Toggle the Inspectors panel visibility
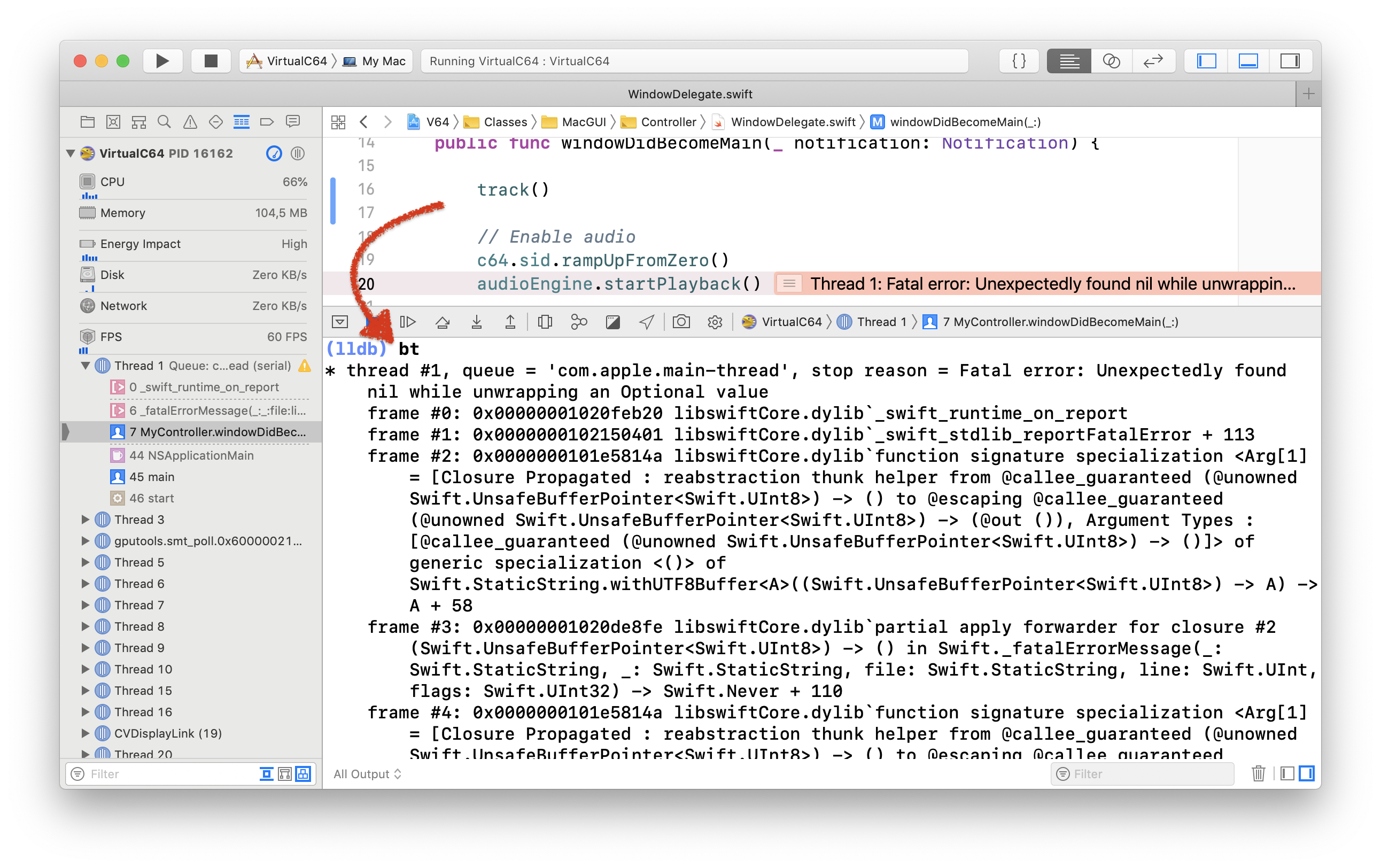Screen dimensions: 1381x868 (x=1290, y=61)
